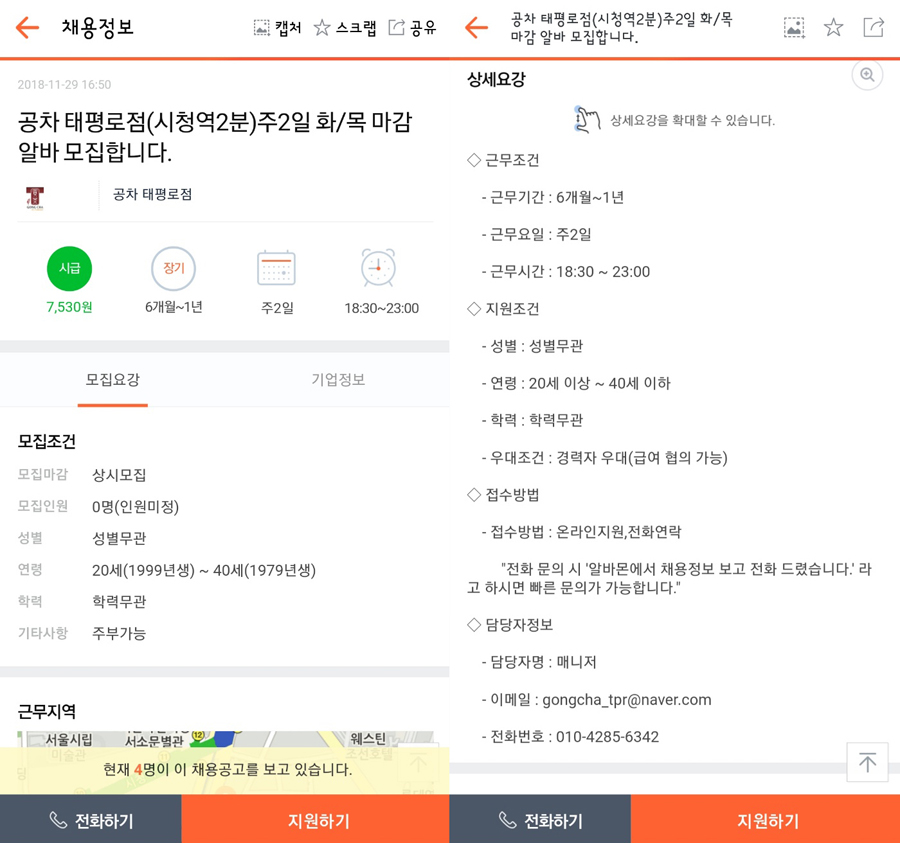900x843 pixels.
Task: Tap 담당자명 : 매니저 line
Action: (539, 662)
